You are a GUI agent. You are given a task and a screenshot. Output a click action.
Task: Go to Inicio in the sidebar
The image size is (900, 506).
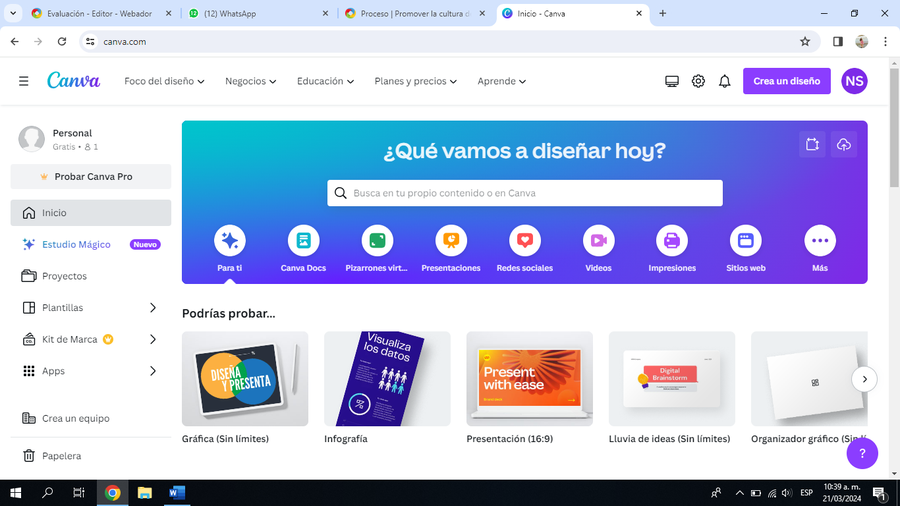click(x=91, y=213)
